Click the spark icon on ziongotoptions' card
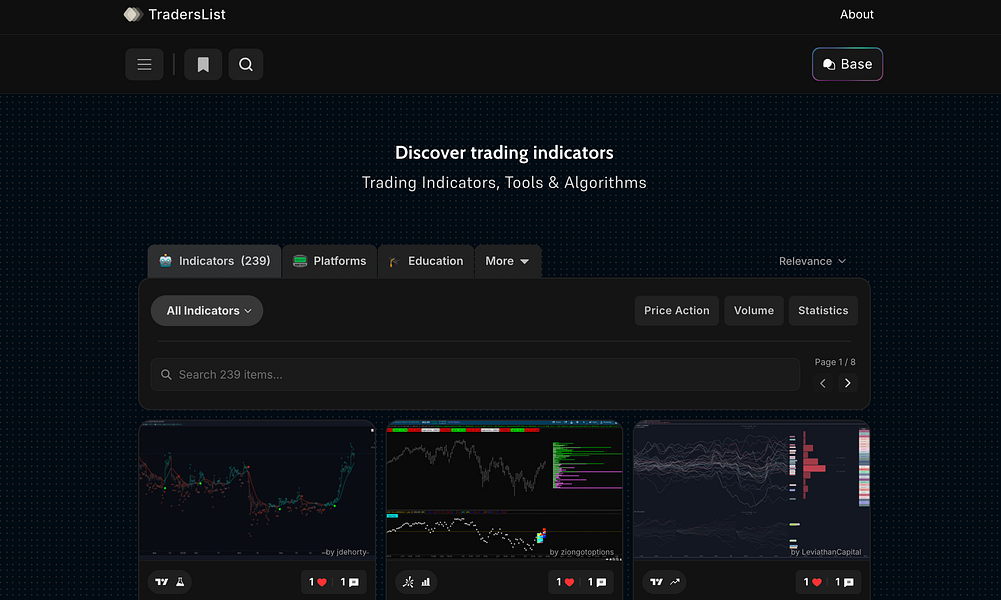 (408, 582)
